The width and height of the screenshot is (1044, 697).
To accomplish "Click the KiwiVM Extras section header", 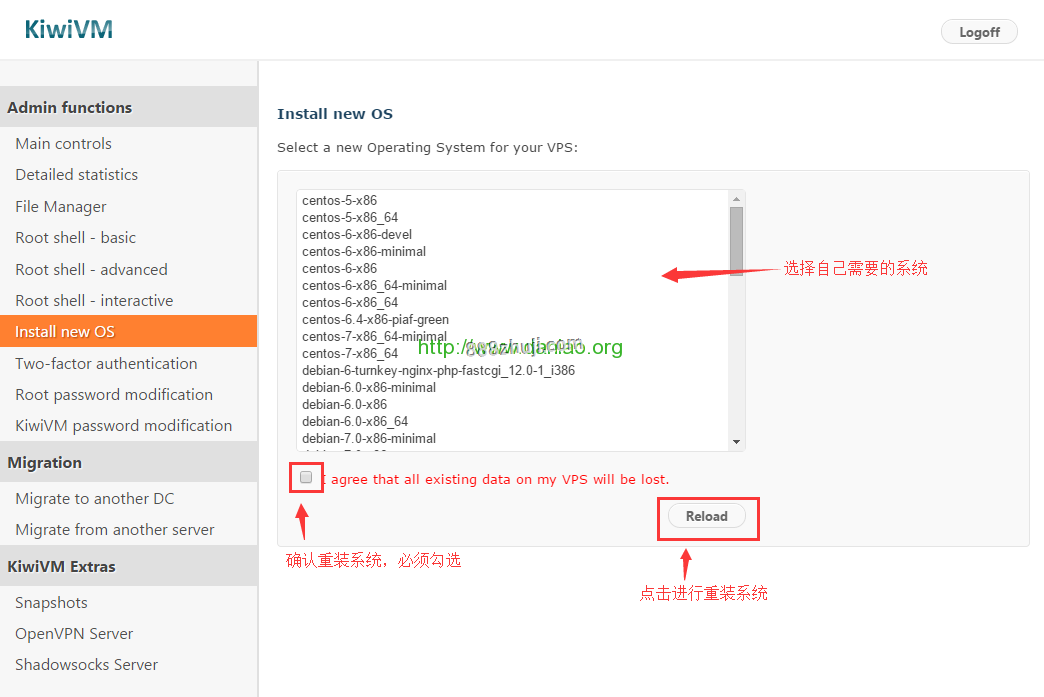I will (129, 566).
